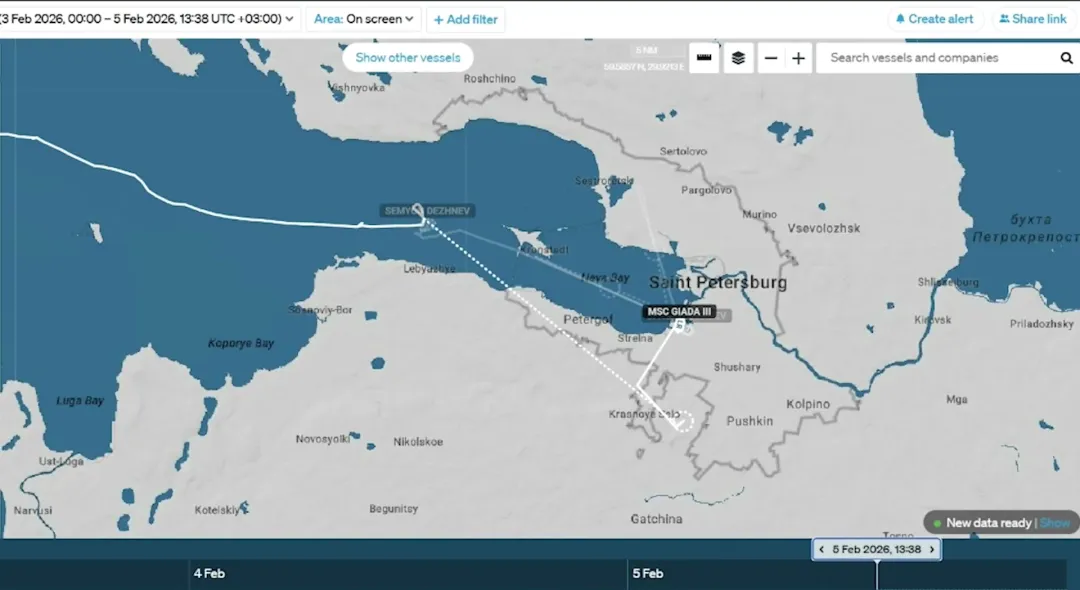The width and height of the screenshot is (1080, 590).
Task: Open the map layers icon
Action: (x=738, y=58)
